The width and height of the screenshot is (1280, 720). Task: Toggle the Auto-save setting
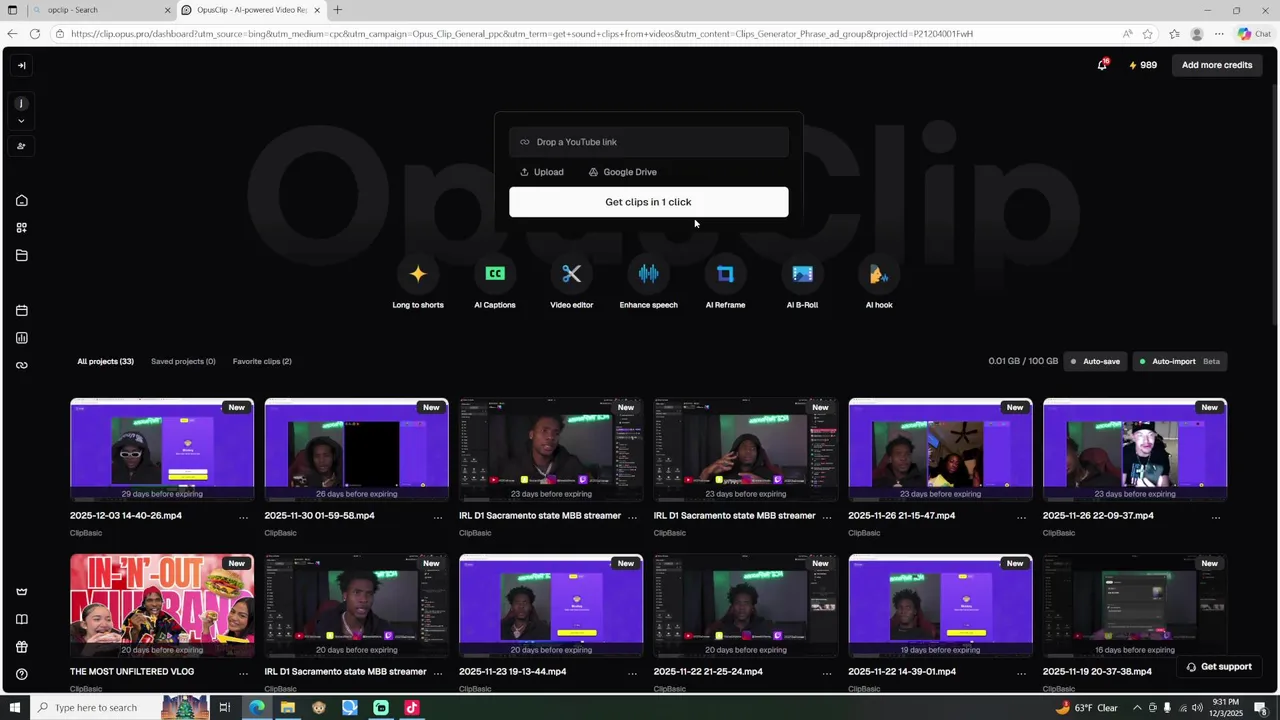coord(1095,361)
